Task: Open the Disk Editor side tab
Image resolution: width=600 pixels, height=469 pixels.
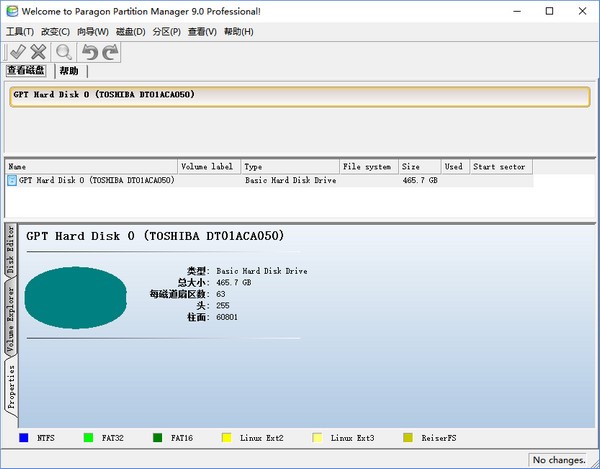Action: pos(10,249)
